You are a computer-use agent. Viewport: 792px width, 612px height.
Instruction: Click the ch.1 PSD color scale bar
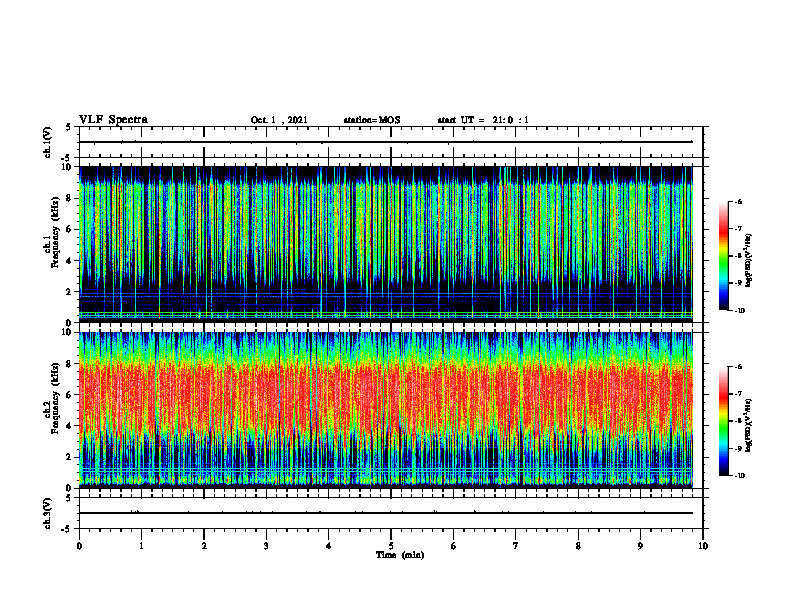click(723, 256)
